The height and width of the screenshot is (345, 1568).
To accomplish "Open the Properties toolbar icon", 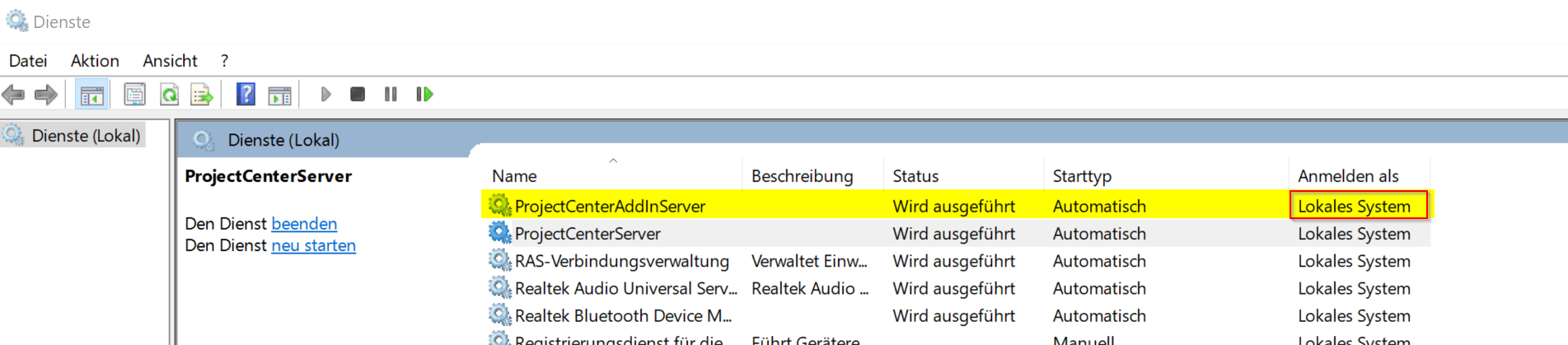I will [x=134, y=95].
